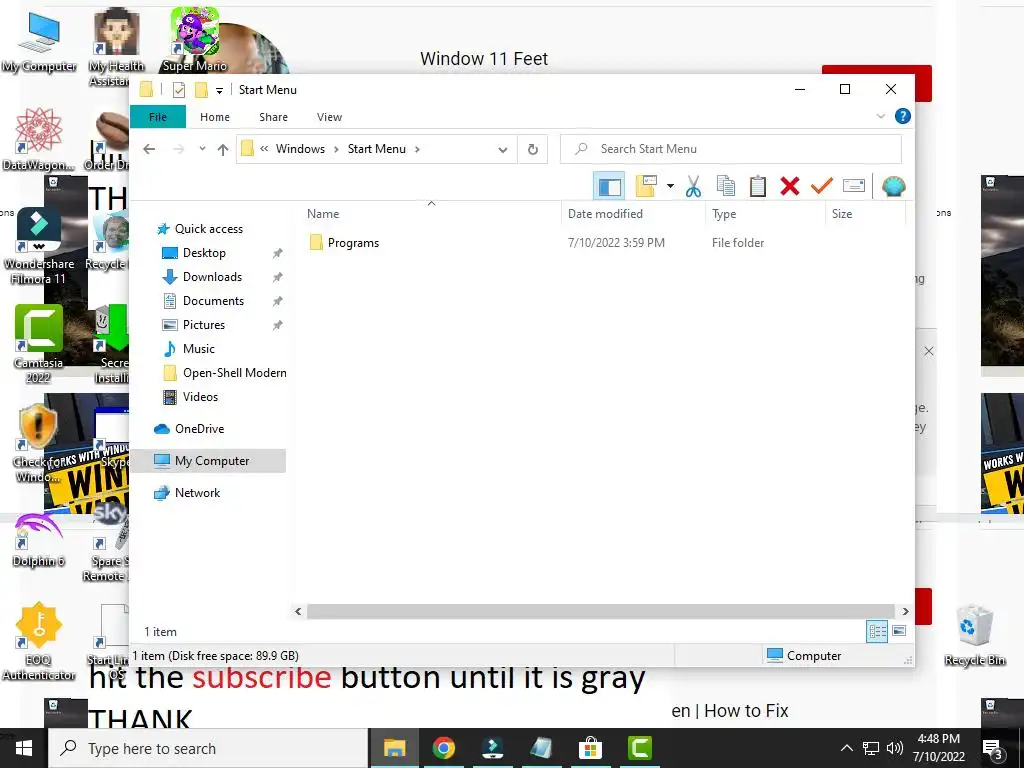Image resolution: width=1024 pixels, height=768 pixels.
Task: Click Windows in the address breadcrumb
Action: click(x=300, y=149)
